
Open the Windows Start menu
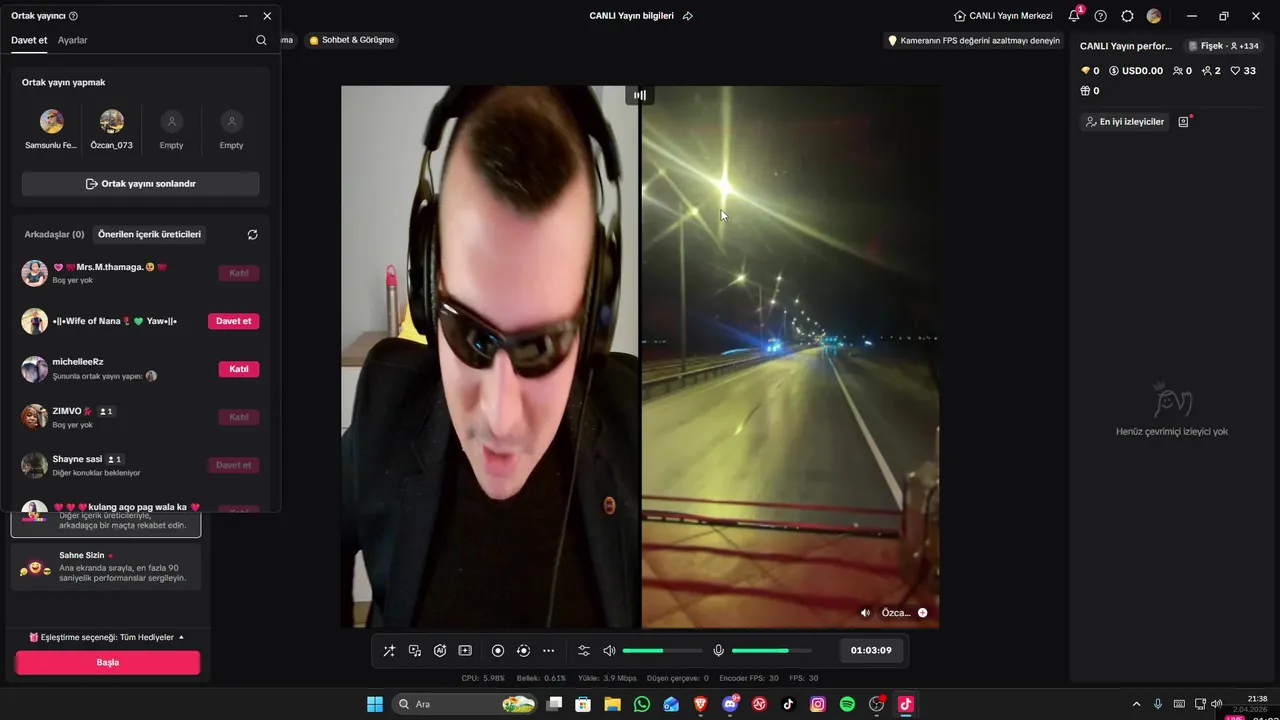pos(375,704)
